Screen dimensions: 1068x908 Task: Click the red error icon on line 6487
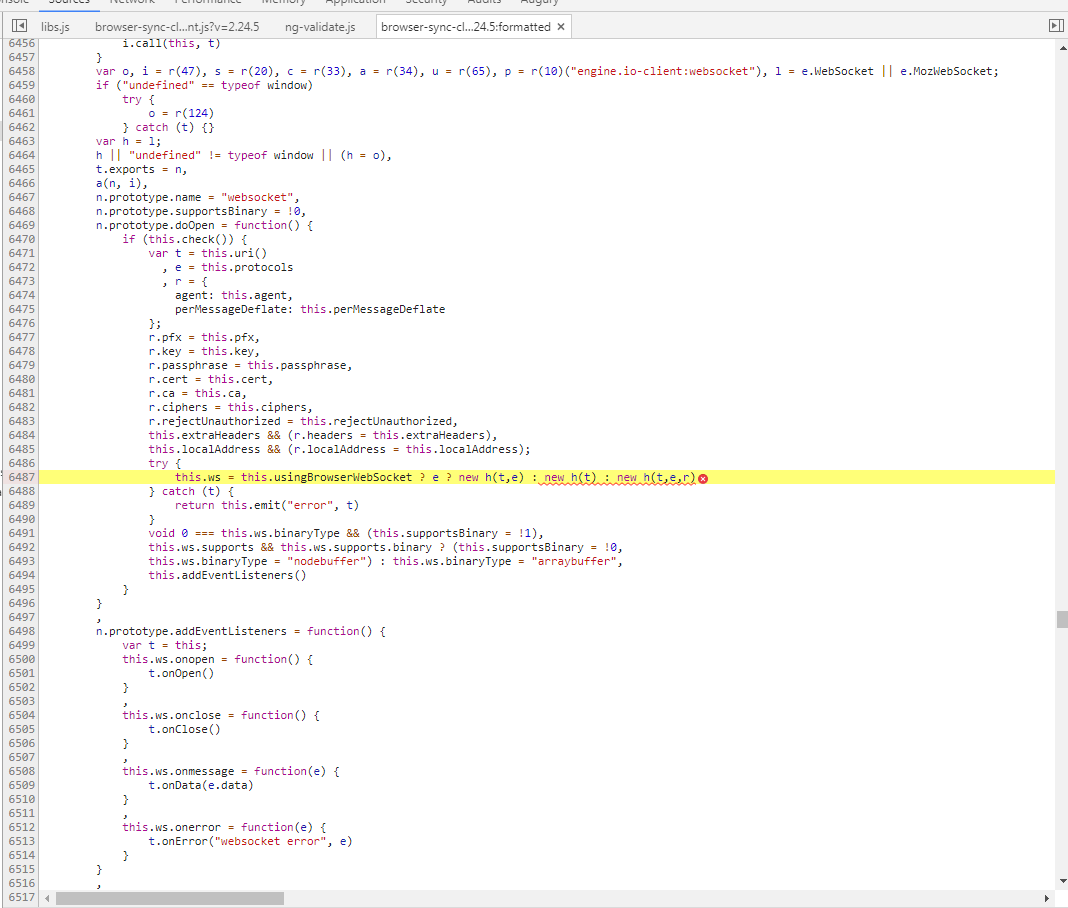click(703, 478)
